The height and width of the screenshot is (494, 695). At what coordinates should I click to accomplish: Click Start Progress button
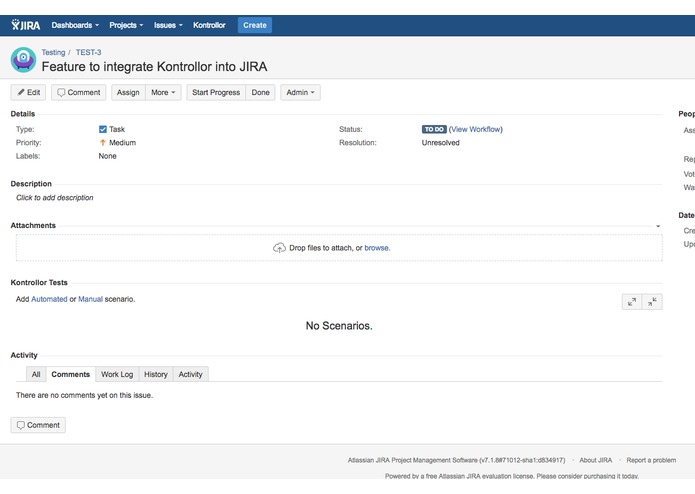tap(216, 93)
